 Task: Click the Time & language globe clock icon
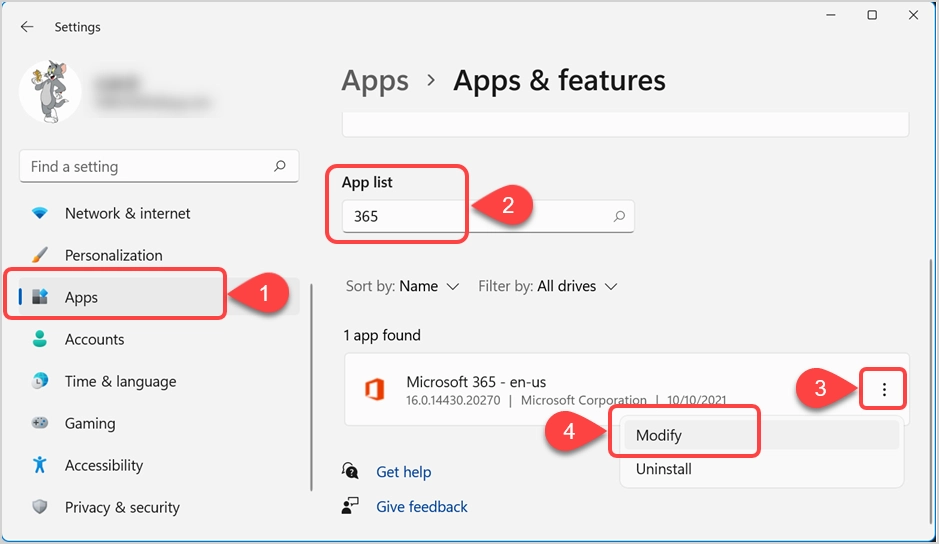click(40, 381)
